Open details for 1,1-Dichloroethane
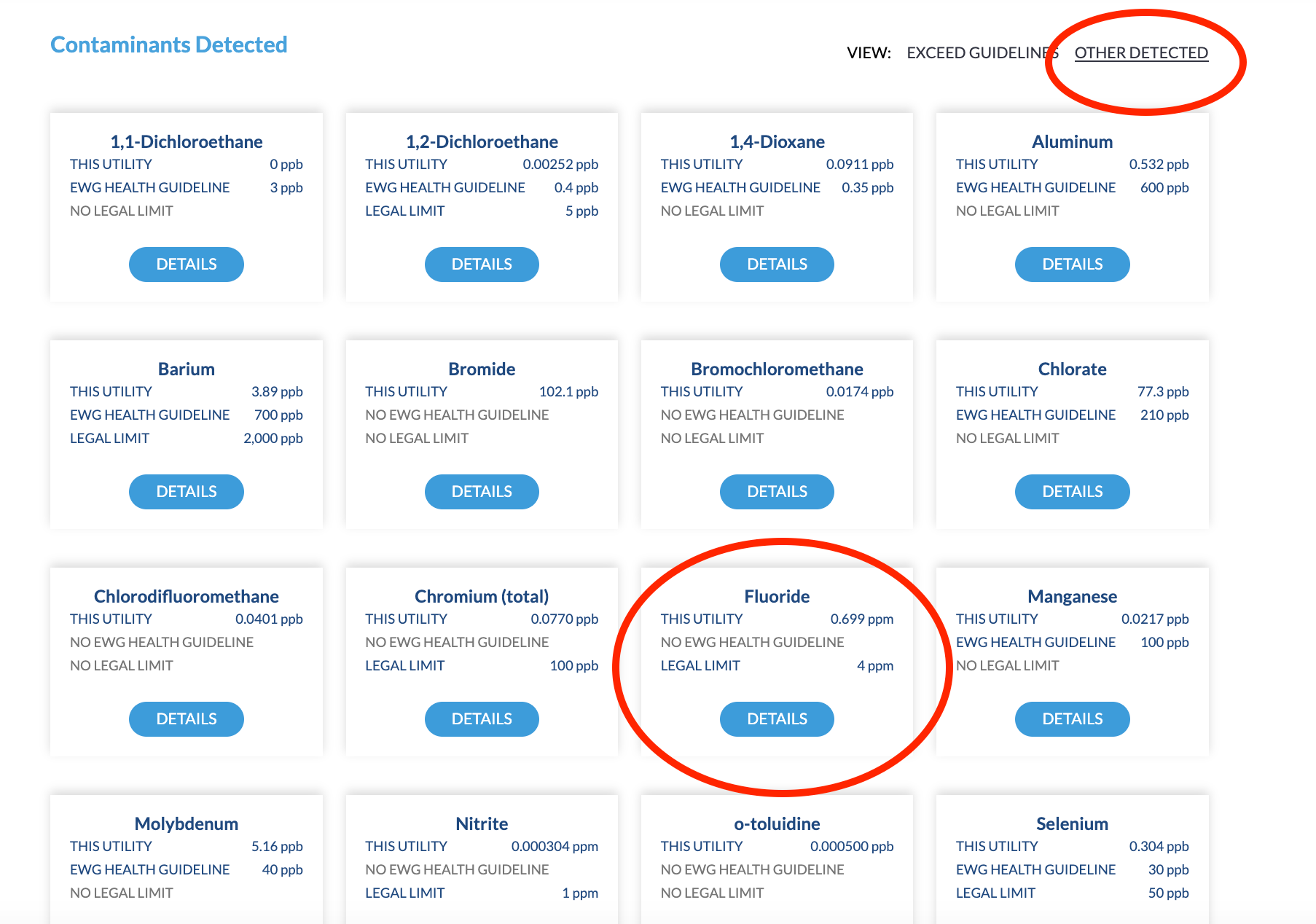This screenshot has width=1316, height=924. pyautogui.click(x=186, y=265)
